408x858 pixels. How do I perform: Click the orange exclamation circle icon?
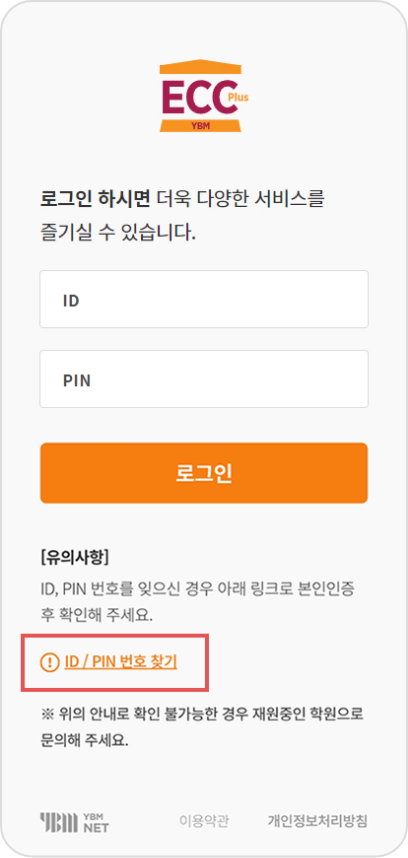coord(50,663)
